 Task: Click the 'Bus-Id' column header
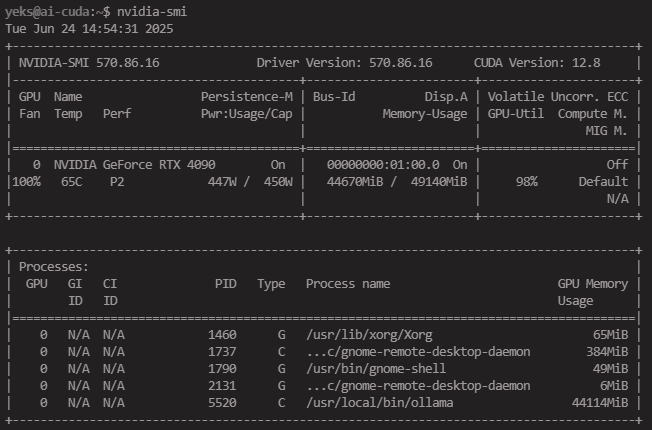[x=334, y=97]
